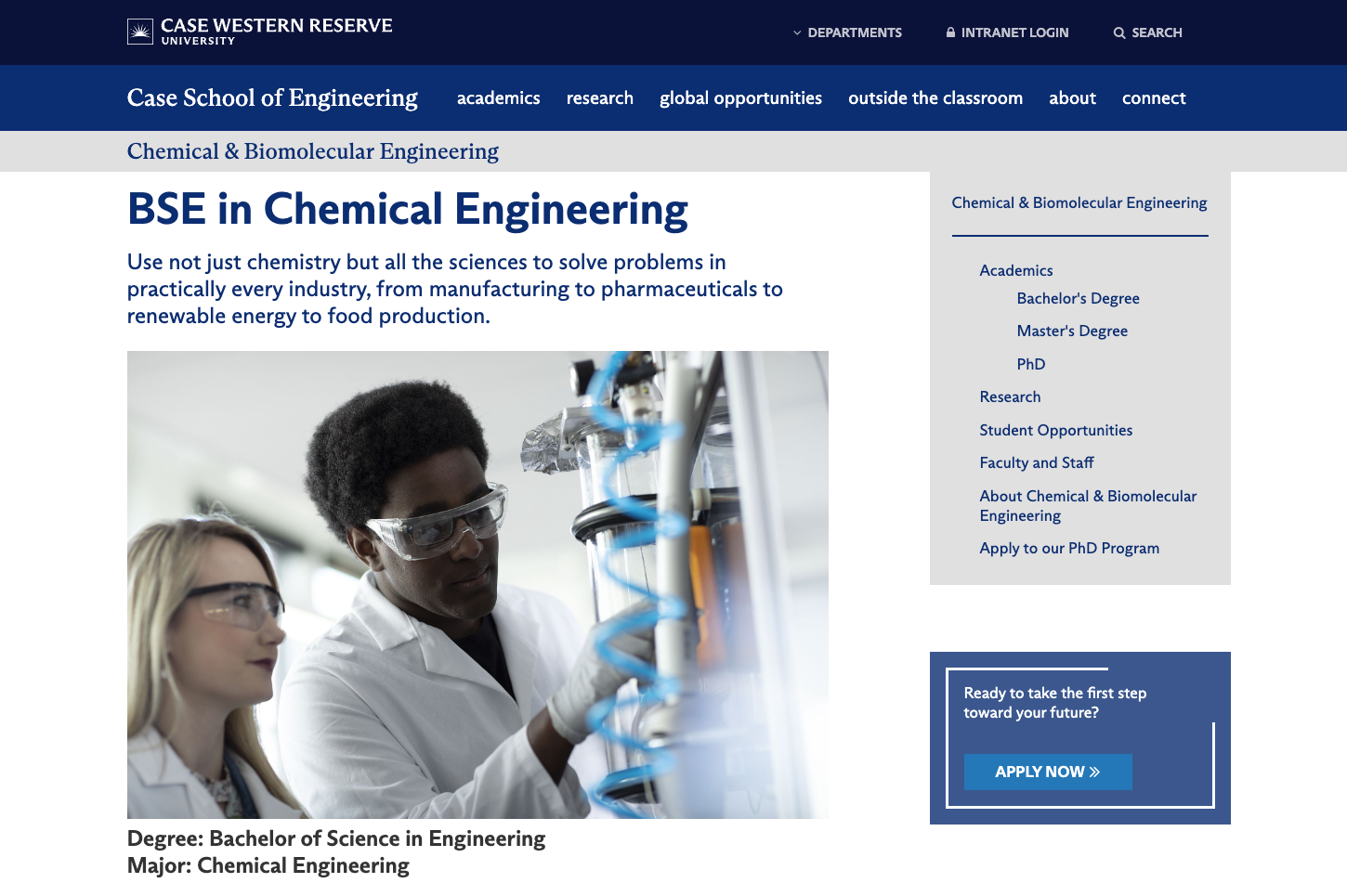Image resolution: width=1347 pixels, height=896 pixels.
Task: Open Student Opportunities sidebar link
Action: [1056, 430]
